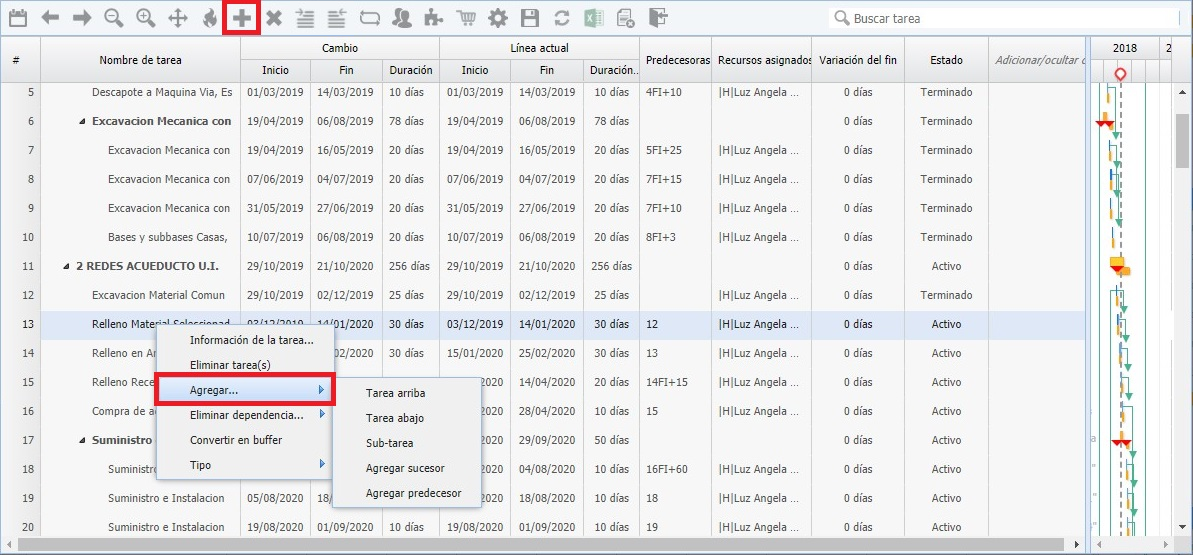Image resolution: width=1193 pixels, height=555 pixels.
Task: Open the calendar icon in the toolbar
Action: (x=17, y=18)
